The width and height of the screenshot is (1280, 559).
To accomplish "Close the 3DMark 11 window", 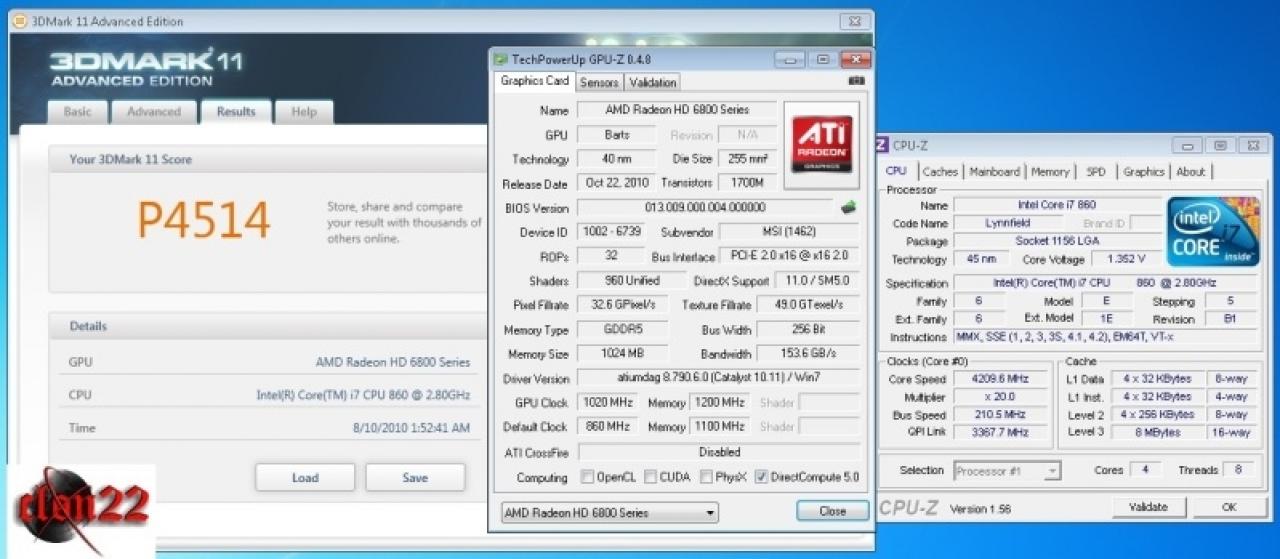I will click(x=854, y=21).
